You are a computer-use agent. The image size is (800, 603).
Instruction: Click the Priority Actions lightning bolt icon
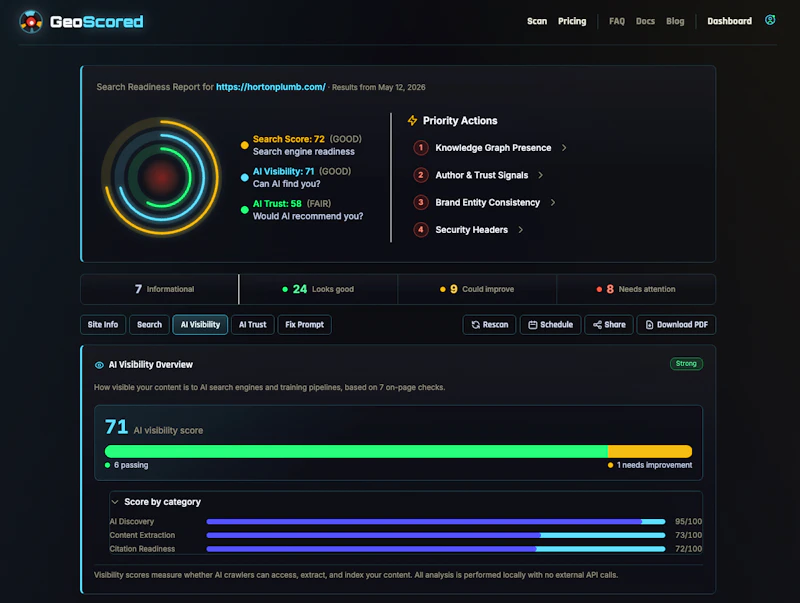tap(412, 120)
